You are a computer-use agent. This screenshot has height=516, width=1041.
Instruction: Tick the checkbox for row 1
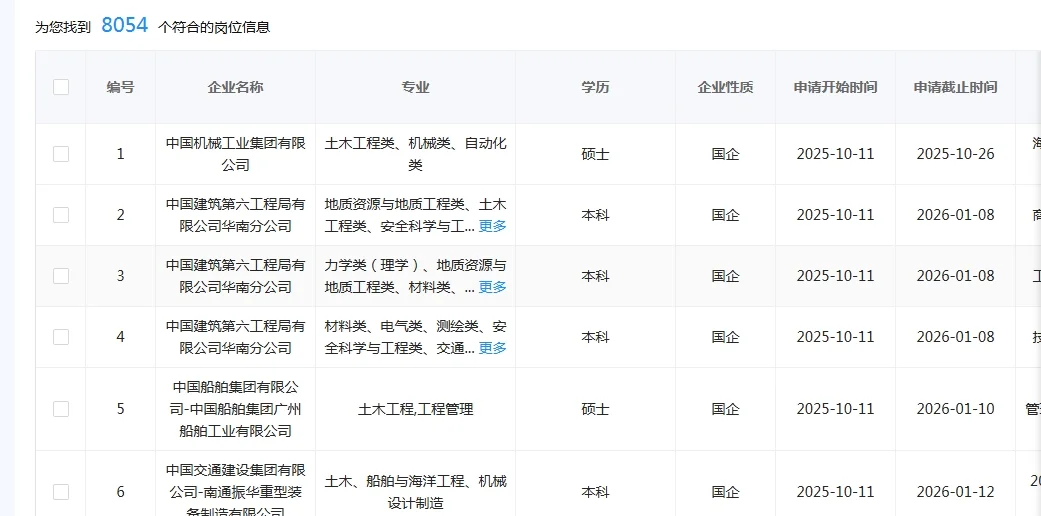click(x=61, y=154)
